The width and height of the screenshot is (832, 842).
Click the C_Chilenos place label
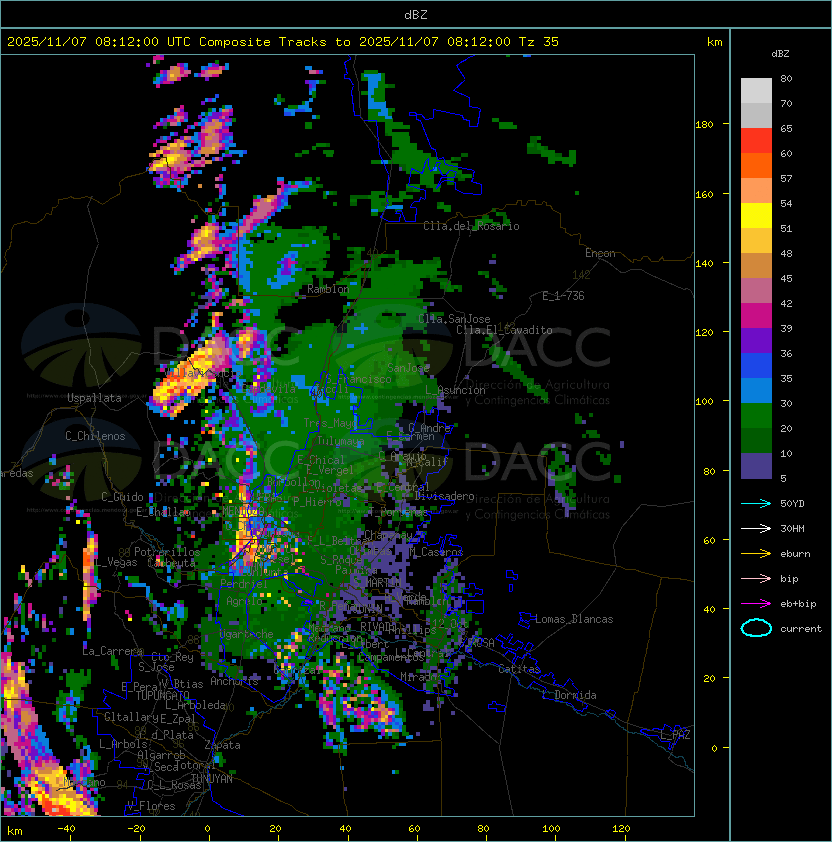pyautogui.click(x=95, y=436)
